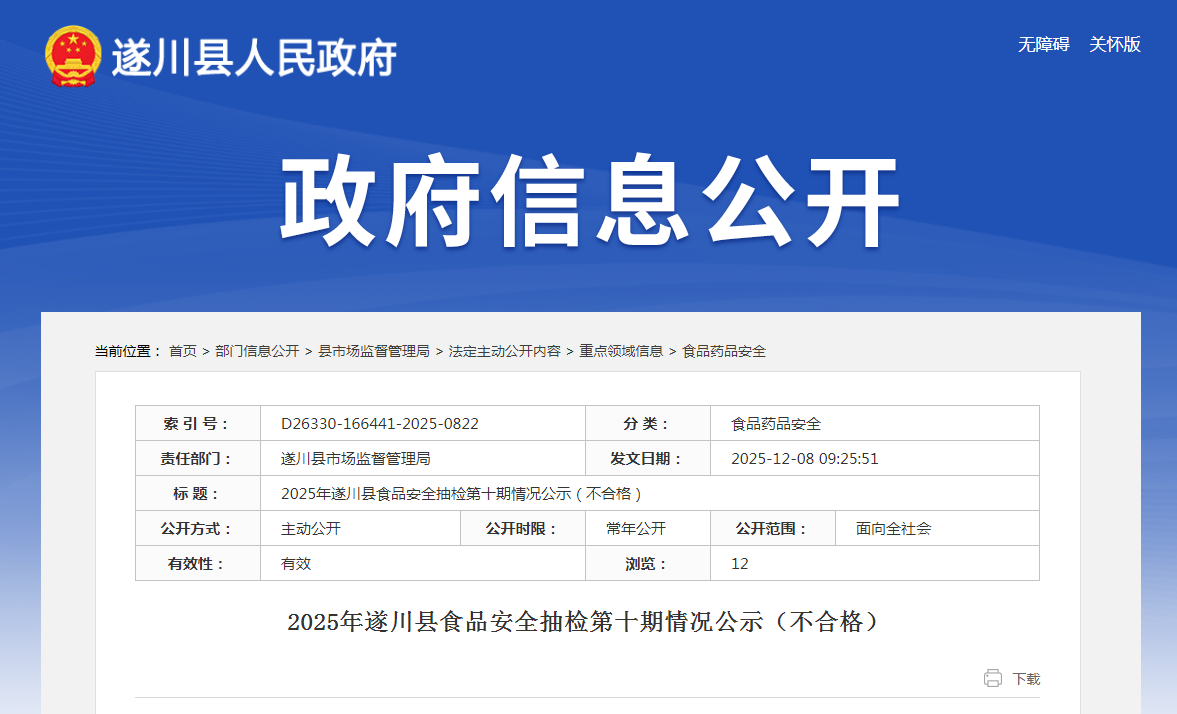Click the national emblem logo
The height and width of the screenshot is (714, 1177).
pyautogui.click(x=73, y=56)
